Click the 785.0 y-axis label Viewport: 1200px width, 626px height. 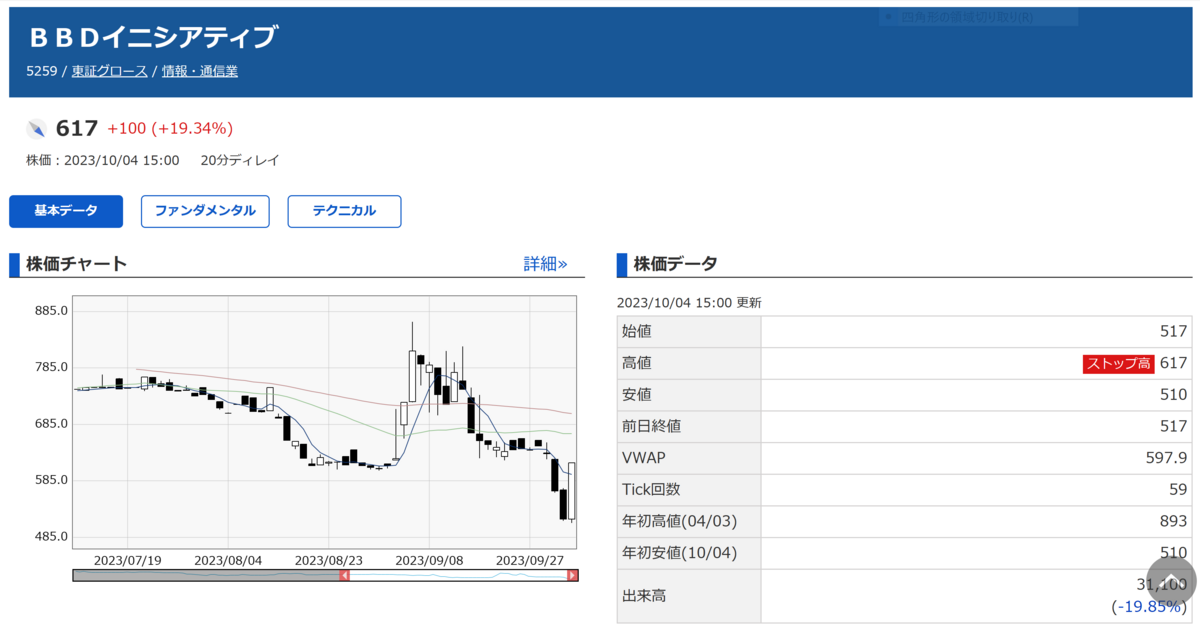51,367
